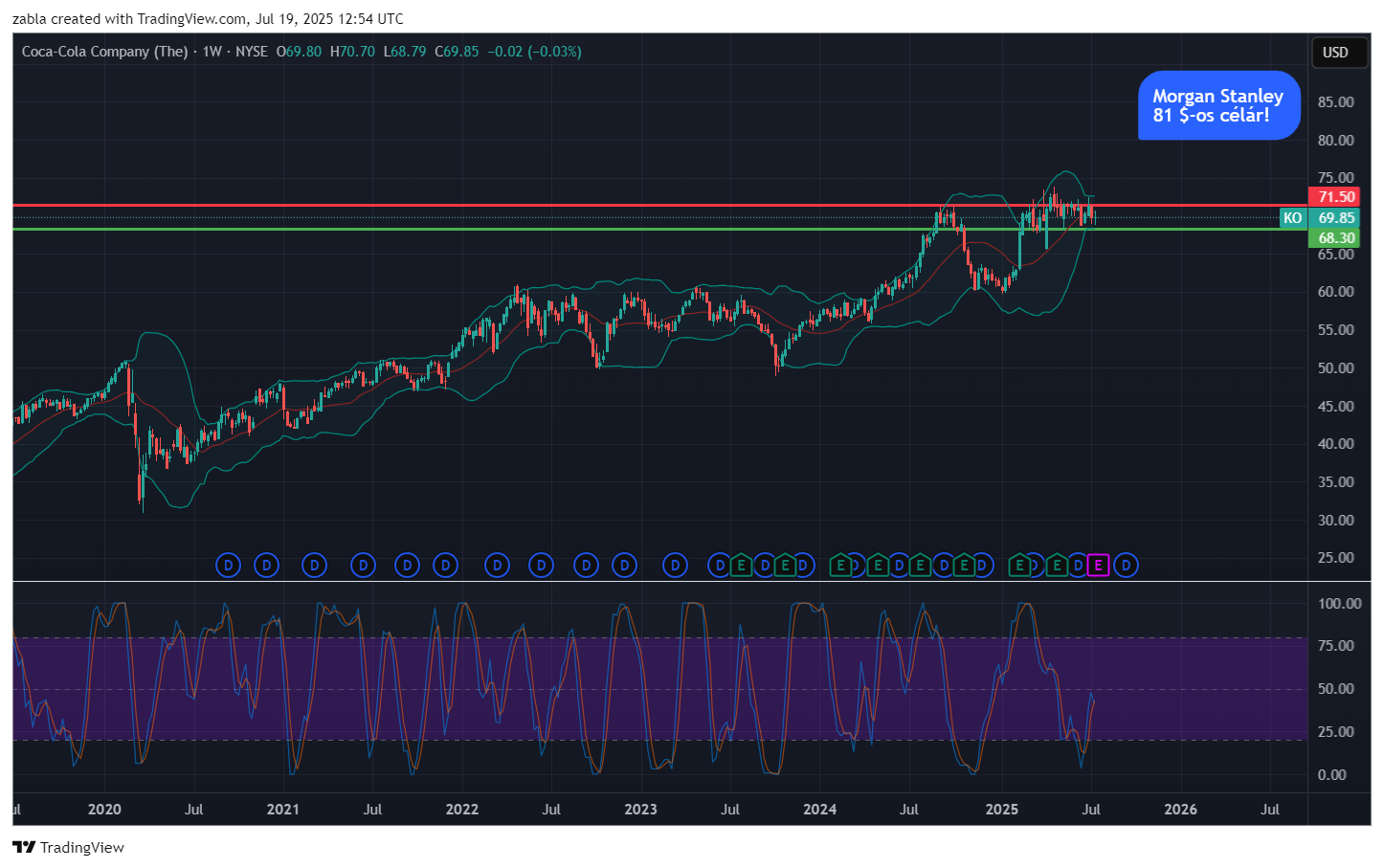Image resolution: width=1384 pixels, height=868 pixels.
Task: Click the 2022 time axis label
Action: (x=461, y=810)
